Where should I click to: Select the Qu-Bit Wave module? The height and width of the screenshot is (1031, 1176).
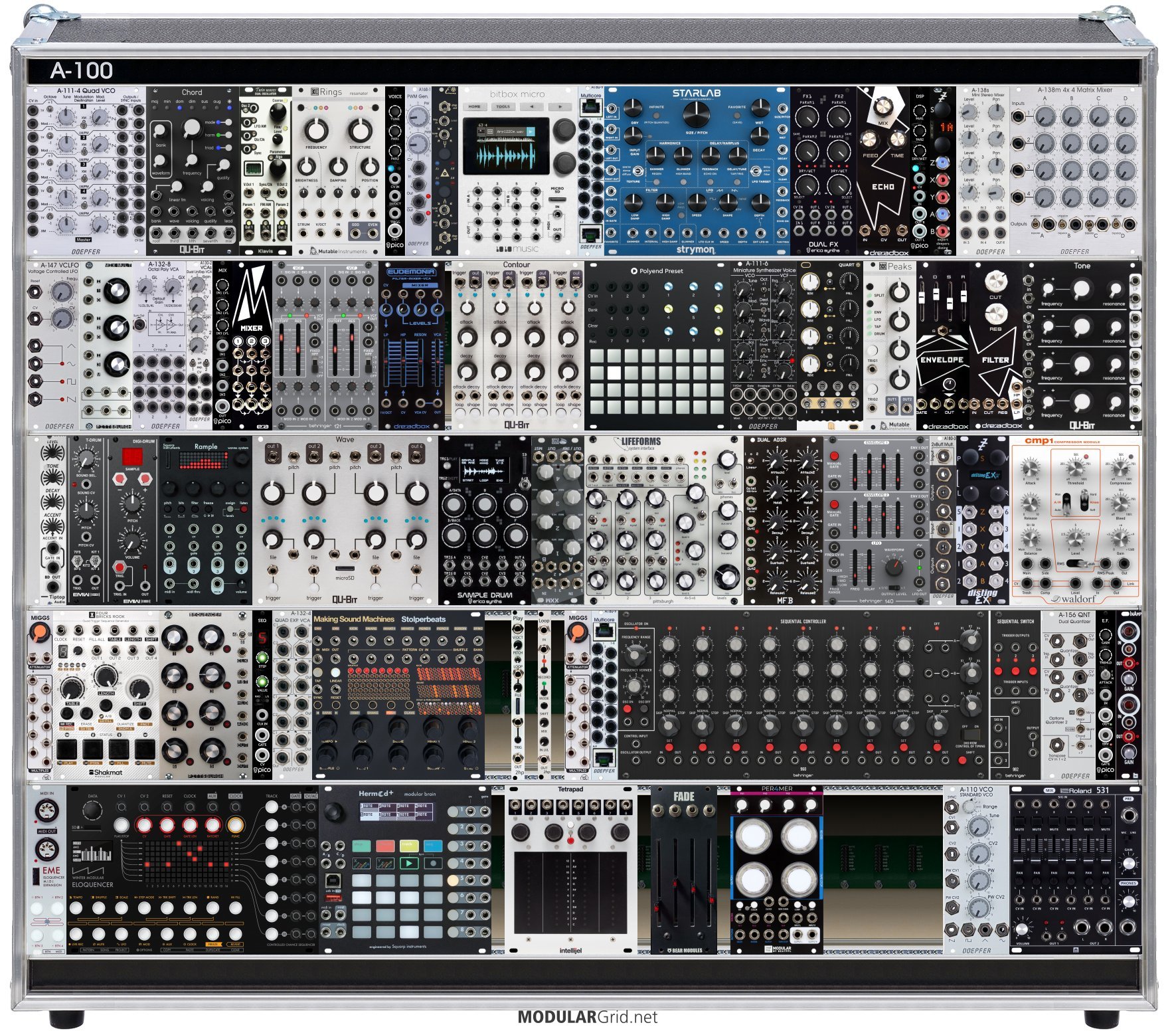coord(345,520)
